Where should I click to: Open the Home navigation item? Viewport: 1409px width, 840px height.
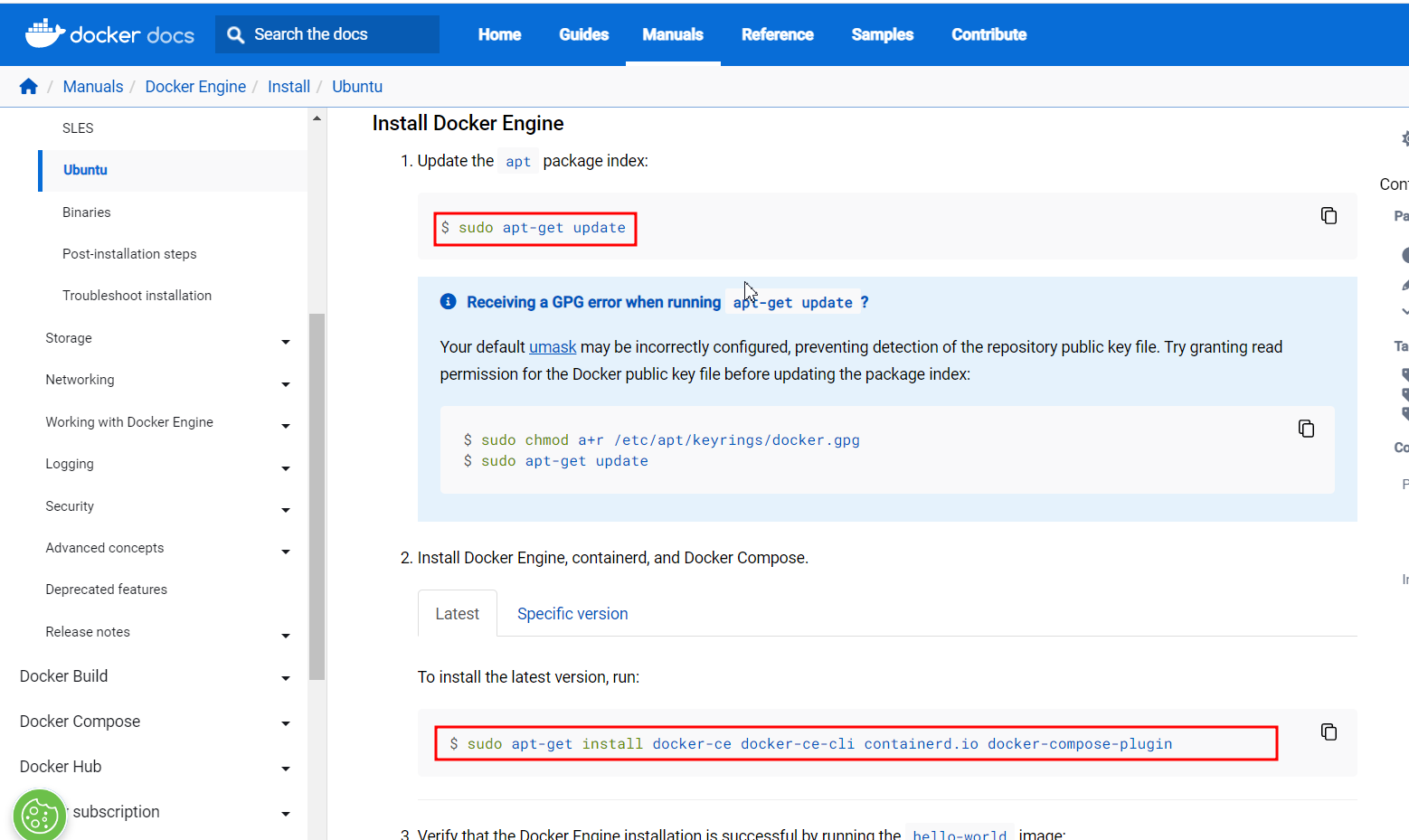tap(499, 34)
